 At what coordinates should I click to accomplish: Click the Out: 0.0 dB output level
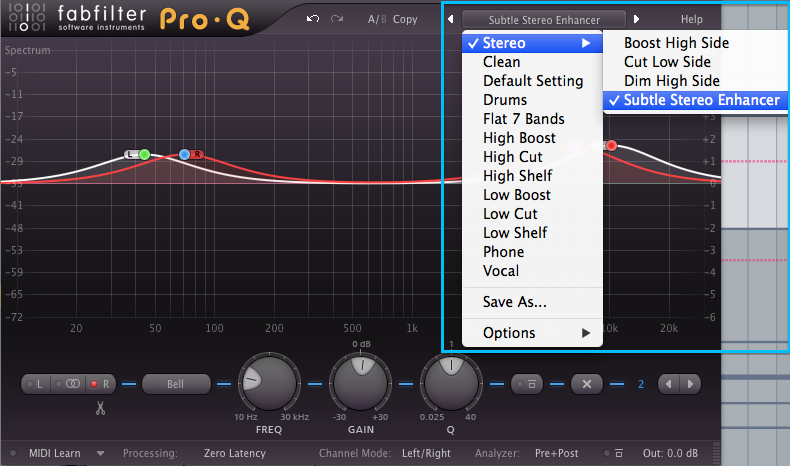[670, 453]
